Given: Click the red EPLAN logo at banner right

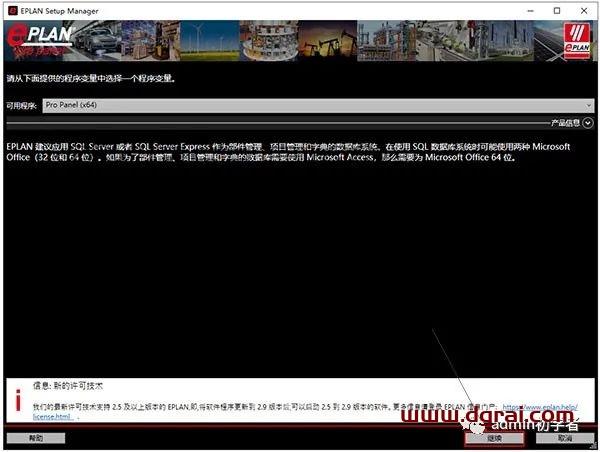Looking at the screenshot, I should coord(577,41).
